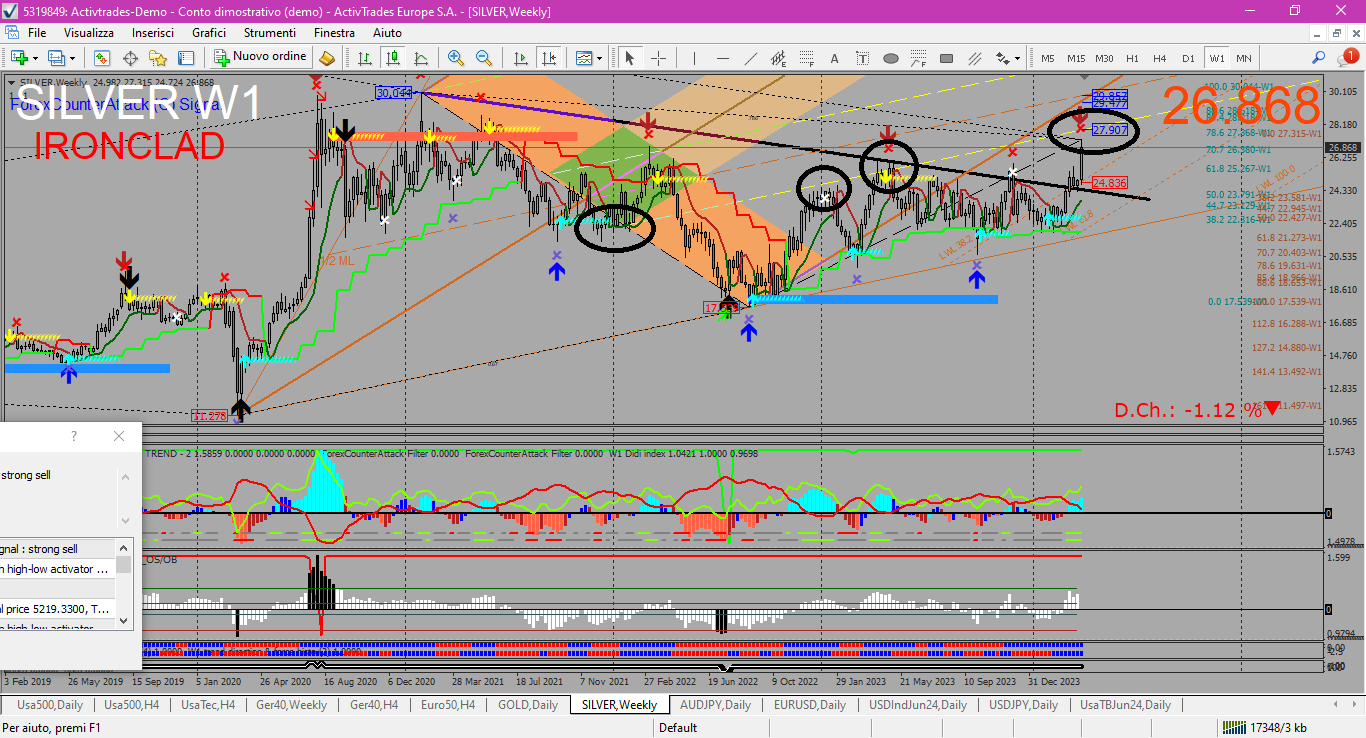The image size is (1366, 738).
Task: Expand the New Chart dropdown arrow
Action: point(35,58)
